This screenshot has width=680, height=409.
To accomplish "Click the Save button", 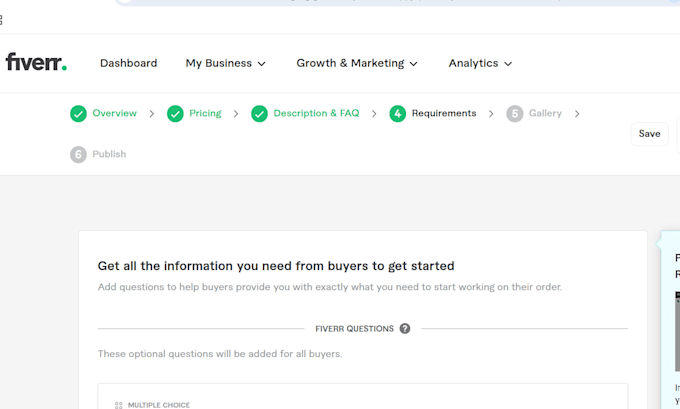I will tap(649, 134).
